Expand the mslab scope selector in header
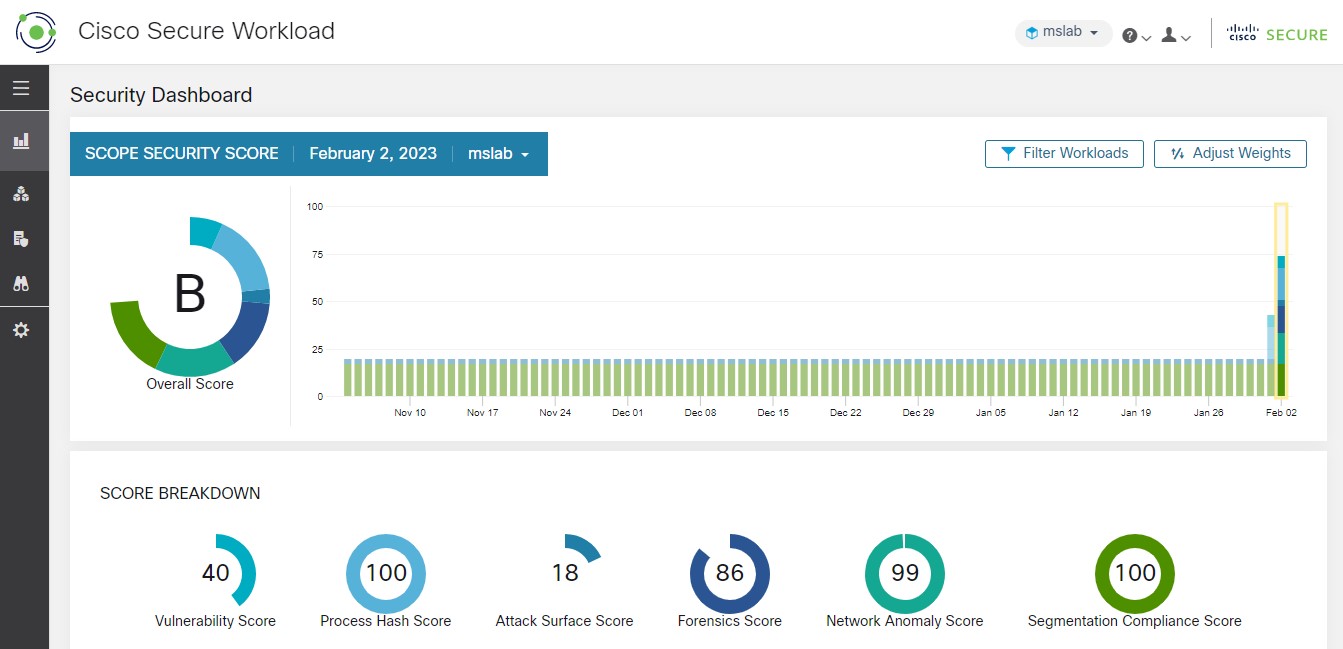Image resolution: width=1343 pixels, height=649 pixels. point(1063,33)
